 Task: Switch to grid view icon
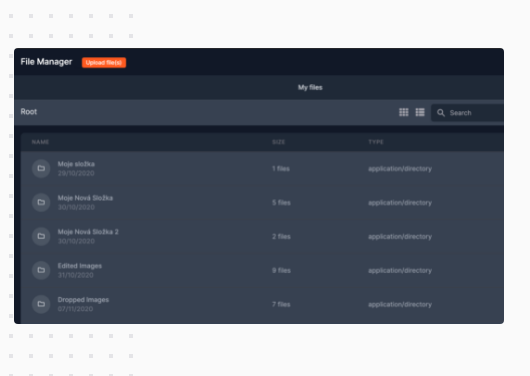coord(404,112)
